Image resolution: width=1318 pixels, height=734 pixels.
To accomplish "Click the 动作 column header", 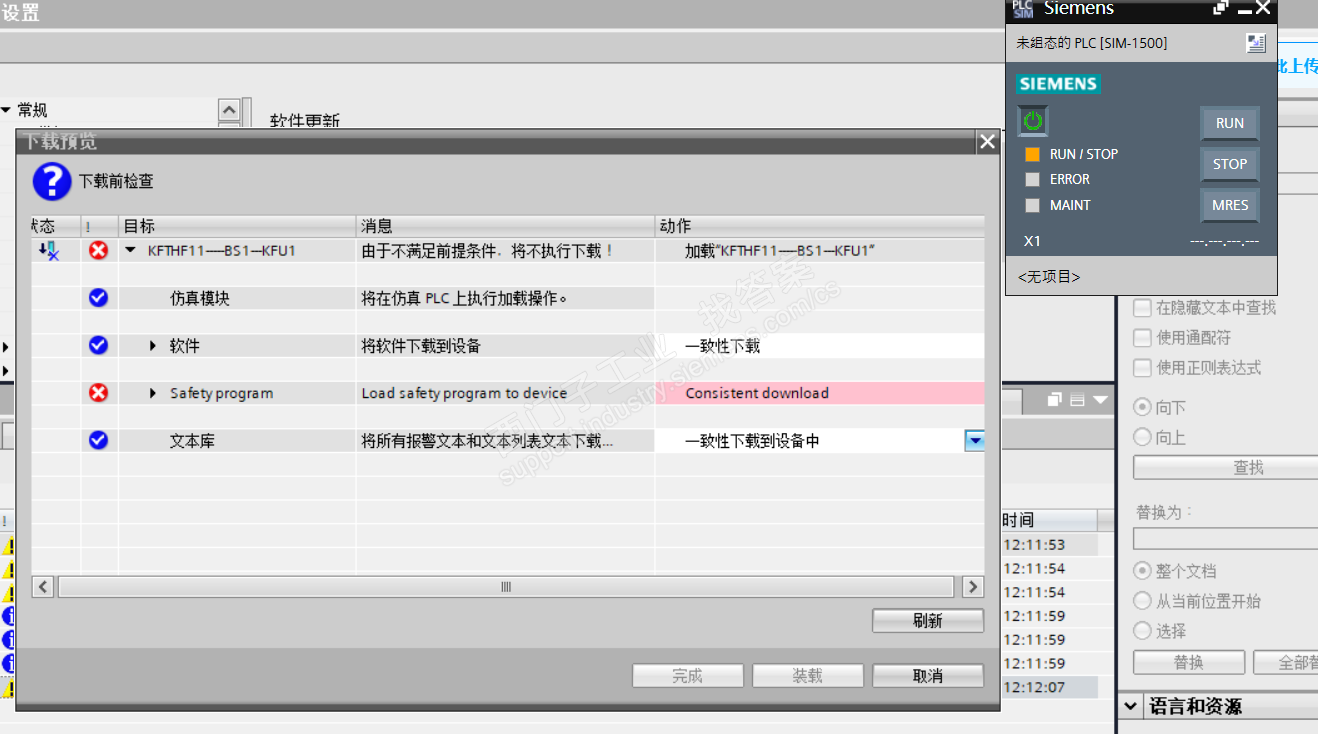I will pos(820,226).
